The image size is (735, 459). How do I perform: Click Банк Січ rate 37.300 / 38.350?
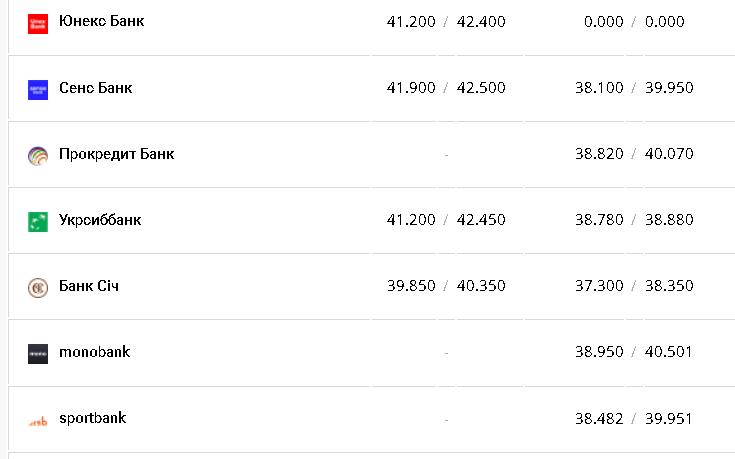634,286
